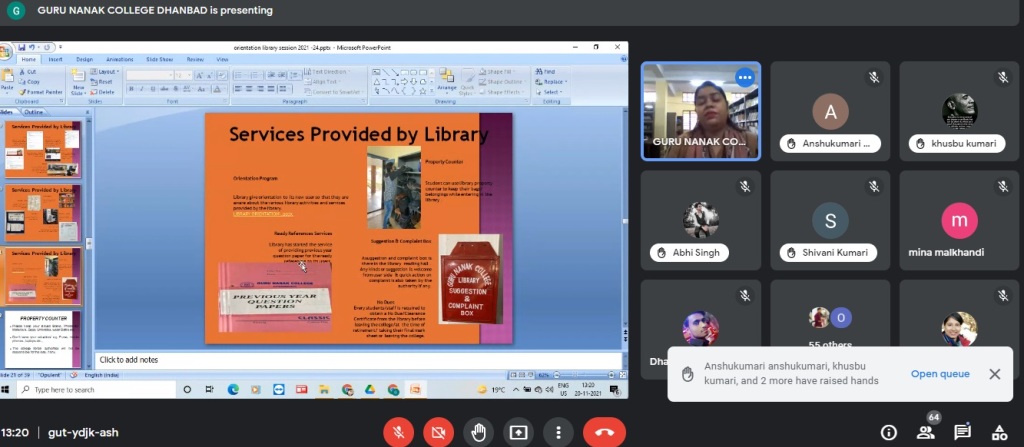
Task: Open more options three-dot menu
Action: [x=558, y=433]
